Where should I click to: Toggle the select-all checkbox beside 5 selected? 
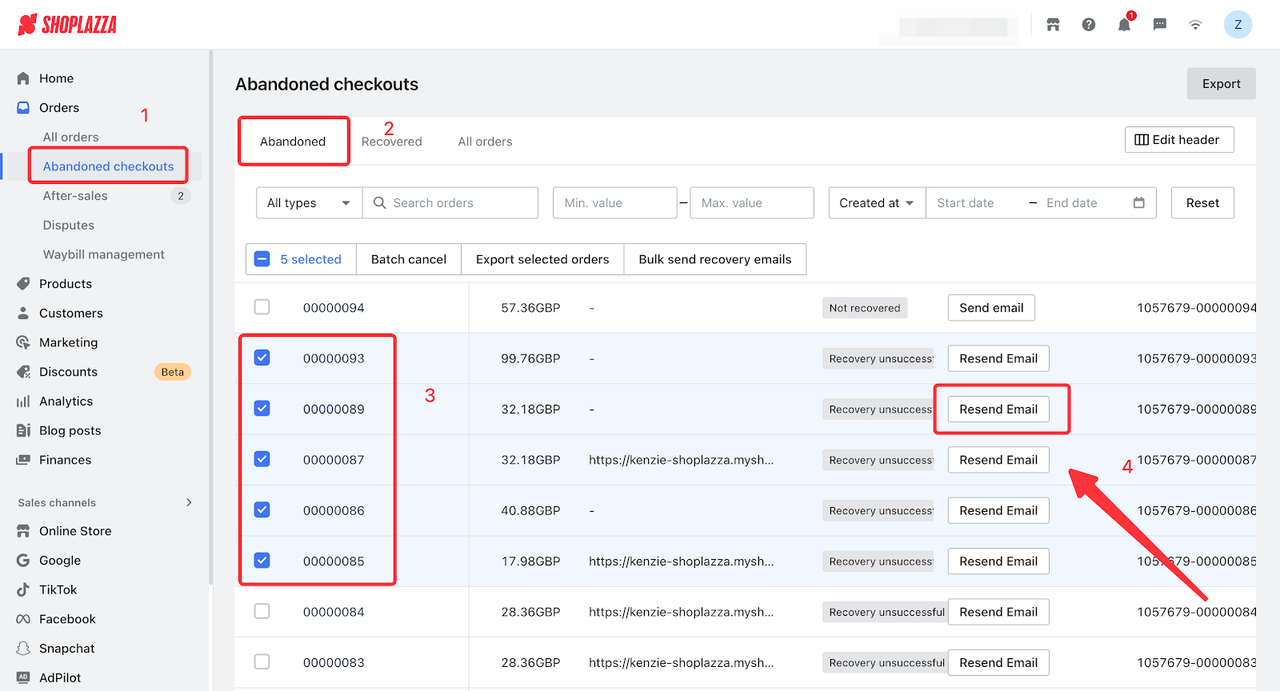[262, 259]
